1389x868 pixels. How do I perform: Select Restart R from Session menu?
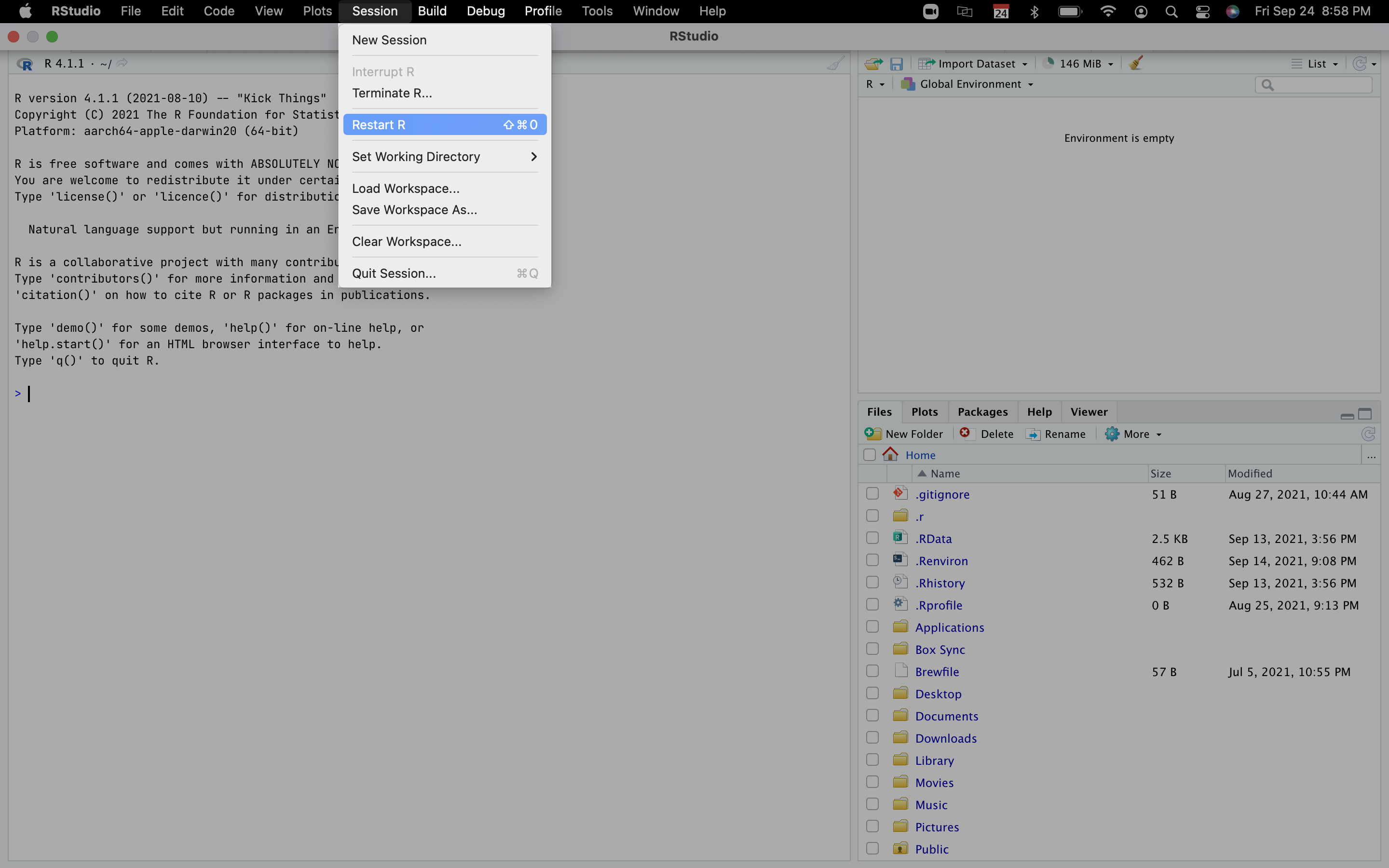(x=444, y=124)
